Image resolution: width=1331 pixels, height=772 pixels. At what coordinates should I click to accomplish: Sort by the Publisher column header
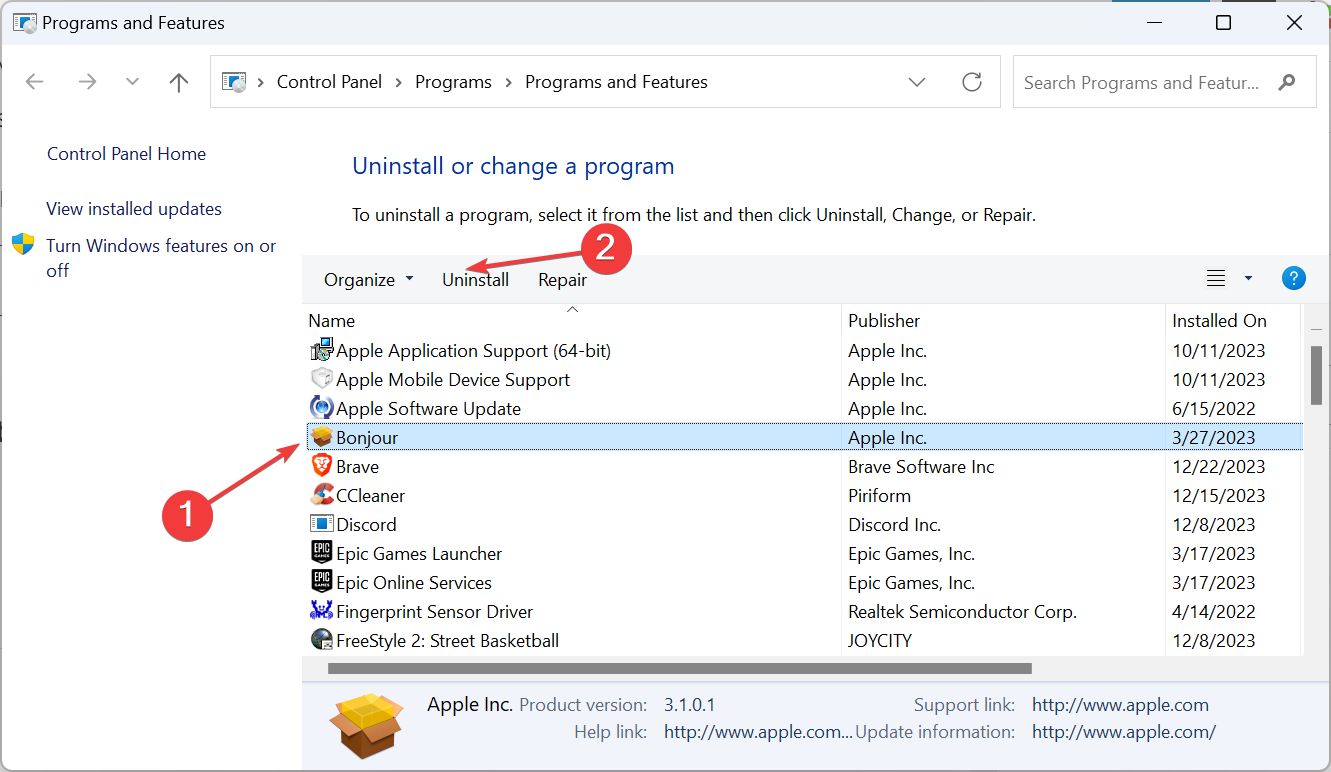[884, 321]
